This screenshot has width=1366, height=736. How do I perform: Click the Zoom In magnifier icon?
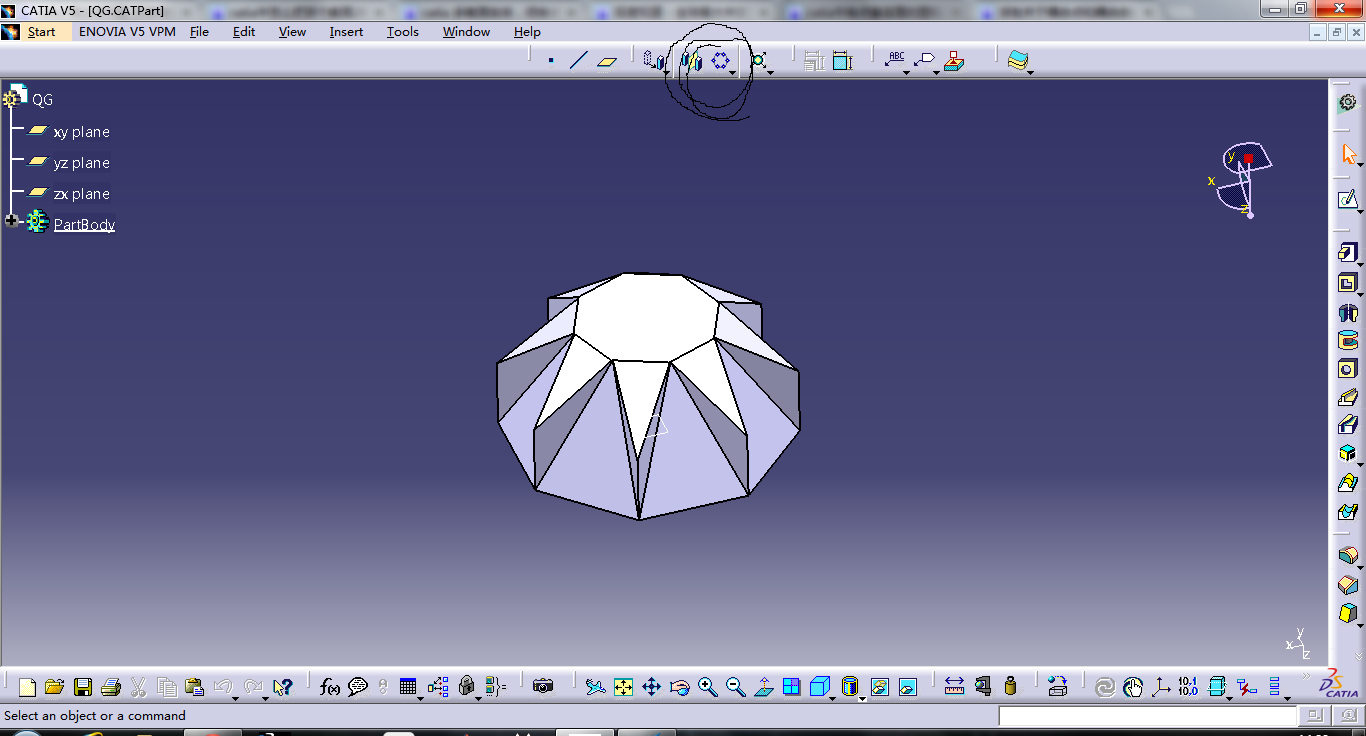point(708,687)
